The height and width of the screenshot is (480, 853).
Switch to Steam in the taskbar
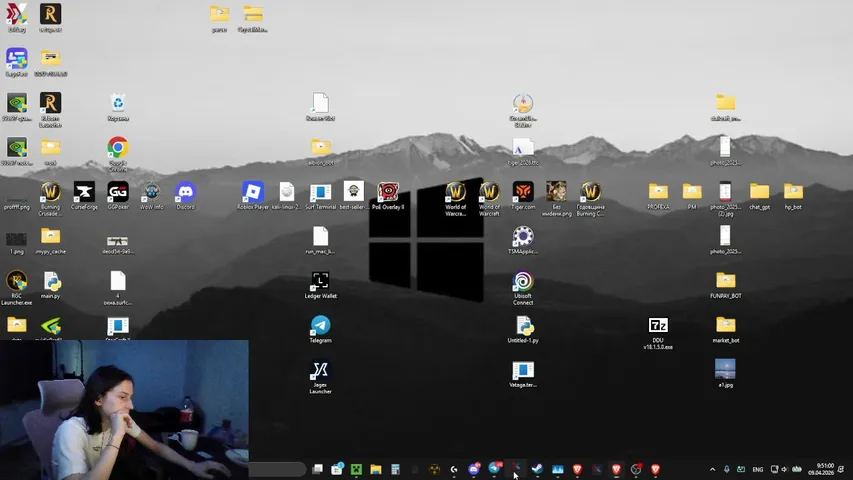[537, 469]
